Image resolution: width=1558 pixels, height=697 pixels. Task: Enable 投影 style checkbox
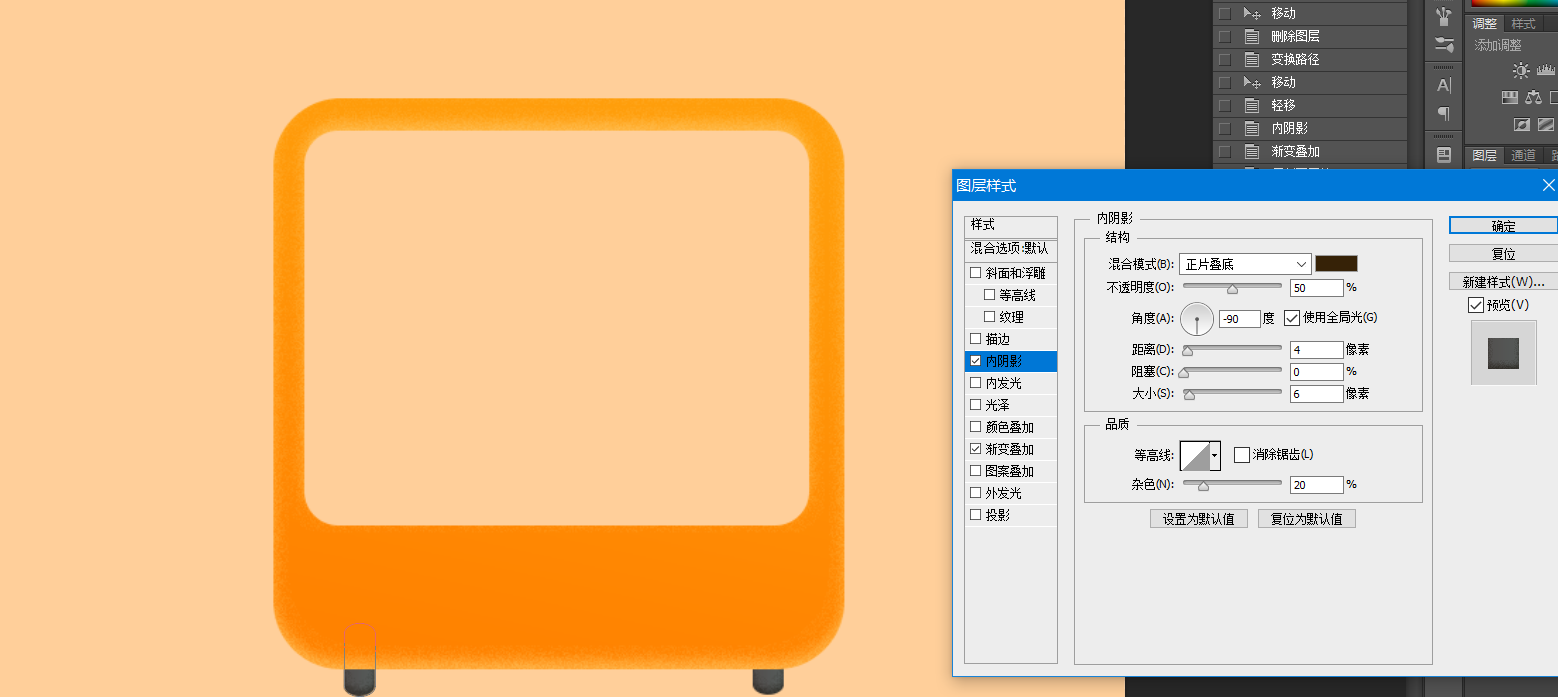point(976,515)
